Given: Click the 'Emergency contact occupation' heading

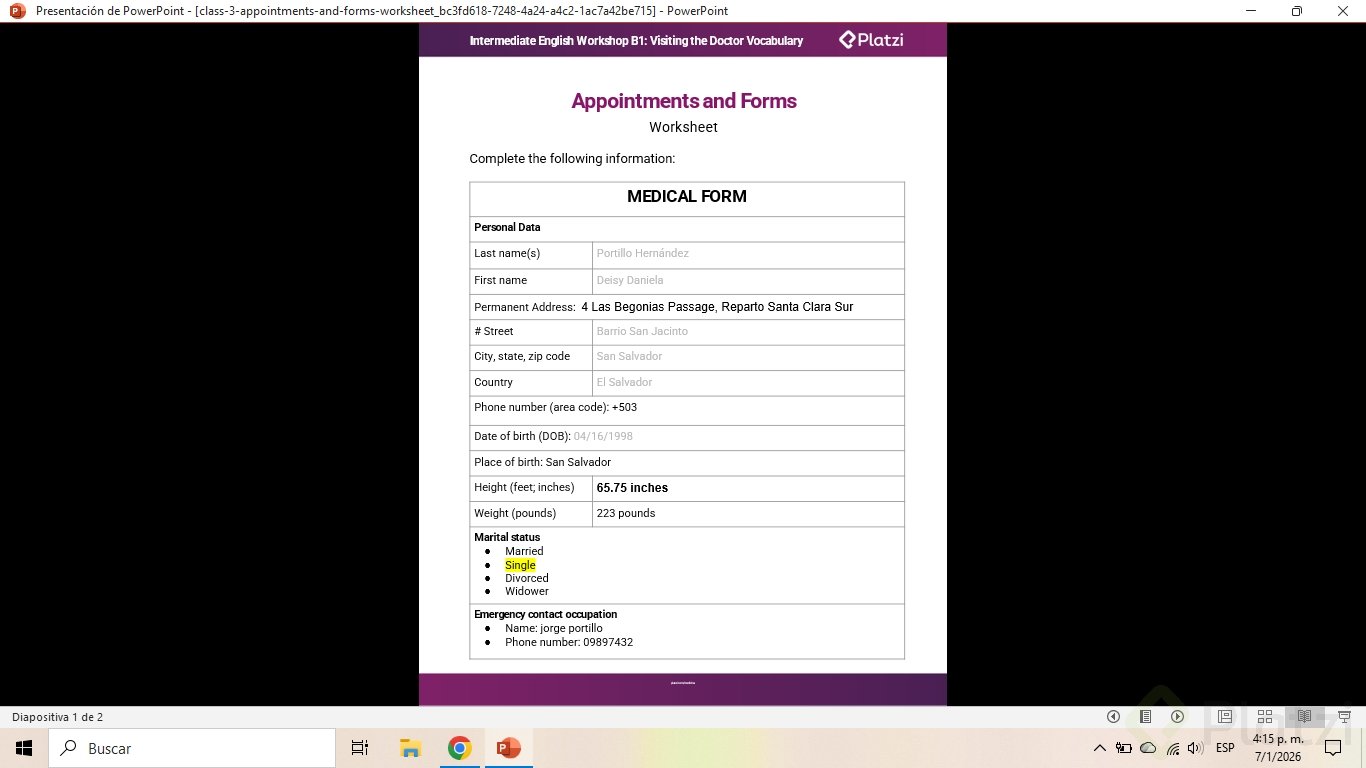Looking at the screenshot, I should [x=545, y=615].
